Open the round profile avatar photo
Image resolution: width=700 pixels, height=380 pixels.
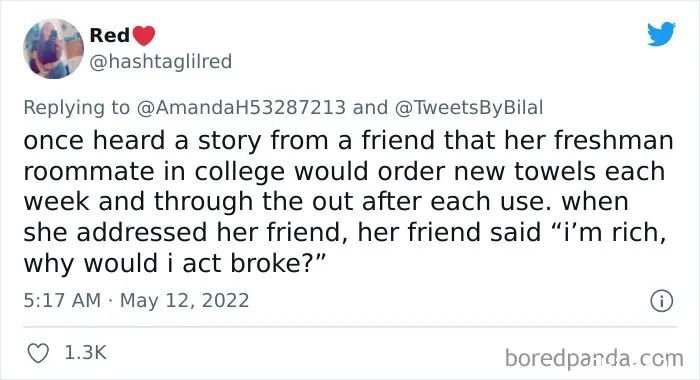(54, 49)
